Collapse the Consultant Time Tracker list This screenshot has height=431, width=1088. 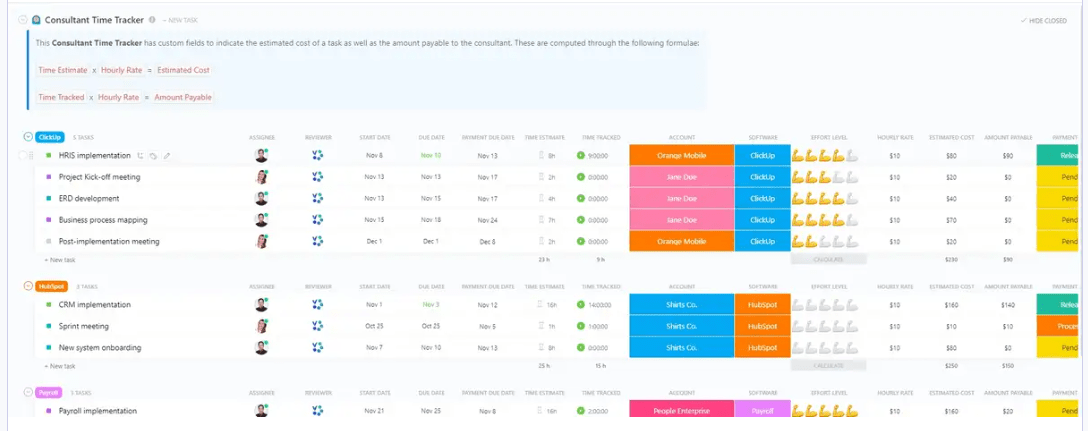coord(23,20)
